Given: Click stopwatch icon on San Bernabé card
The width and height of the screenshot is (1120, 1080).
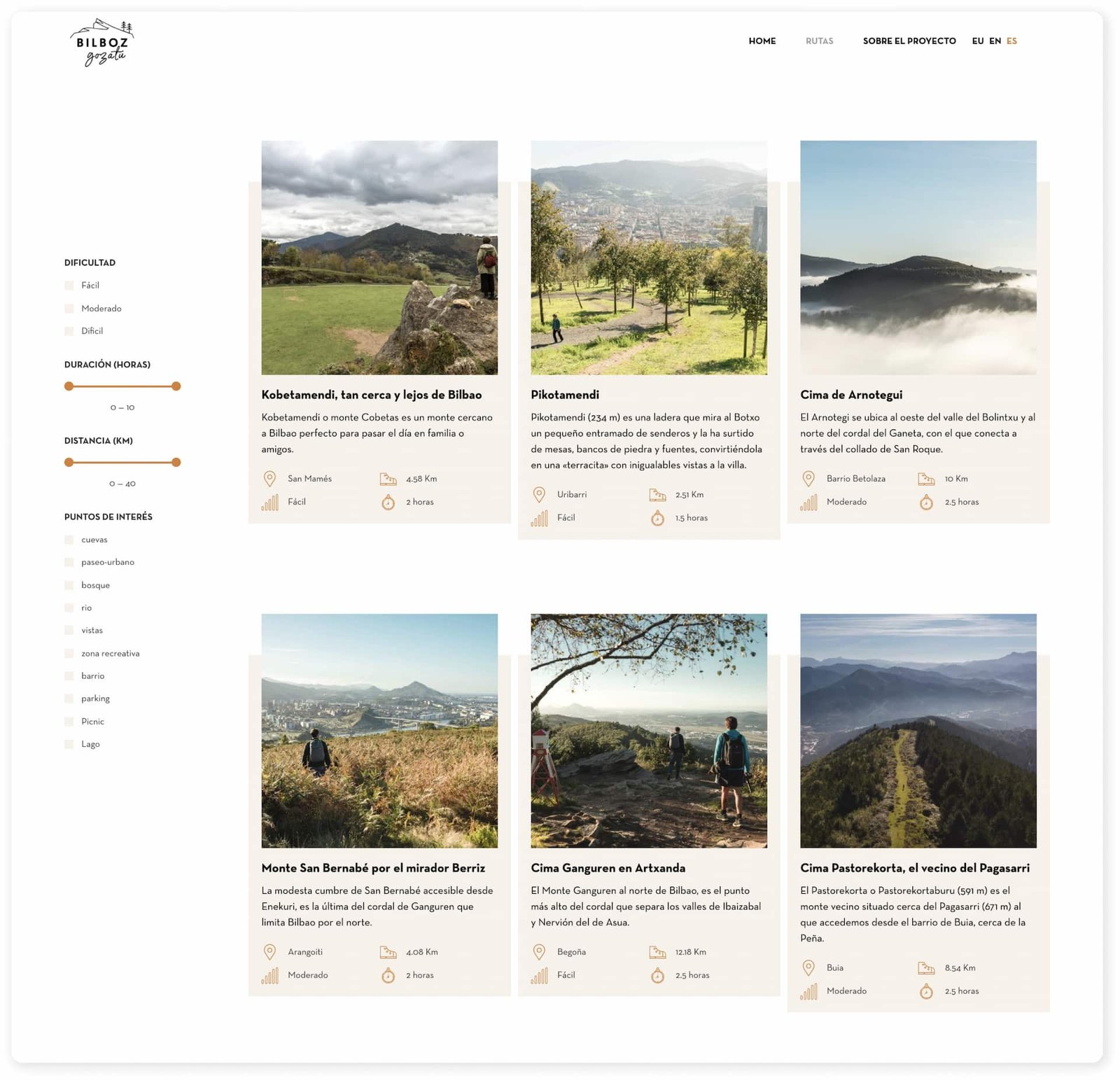Looking at the screenshot, I should (388, 975).
